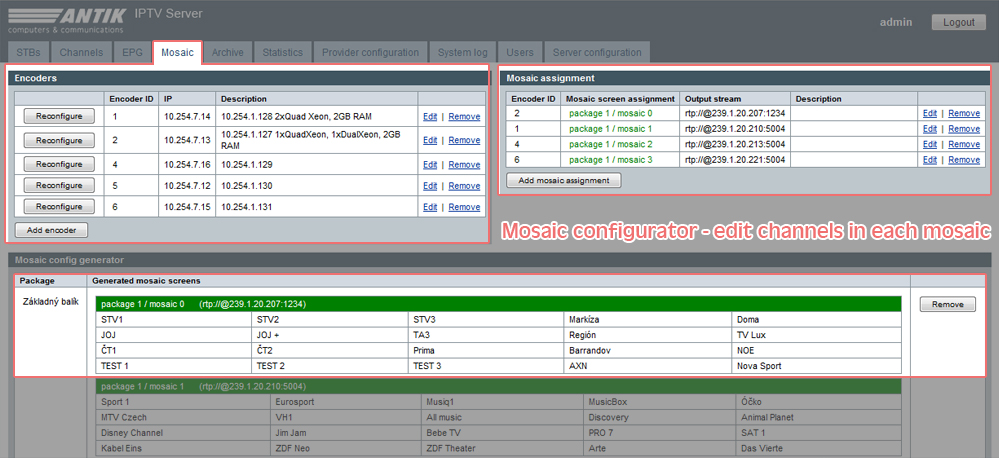
Task: Click the green package 1 / mosaic 0 header bar
Action: [x=499, y=304]
